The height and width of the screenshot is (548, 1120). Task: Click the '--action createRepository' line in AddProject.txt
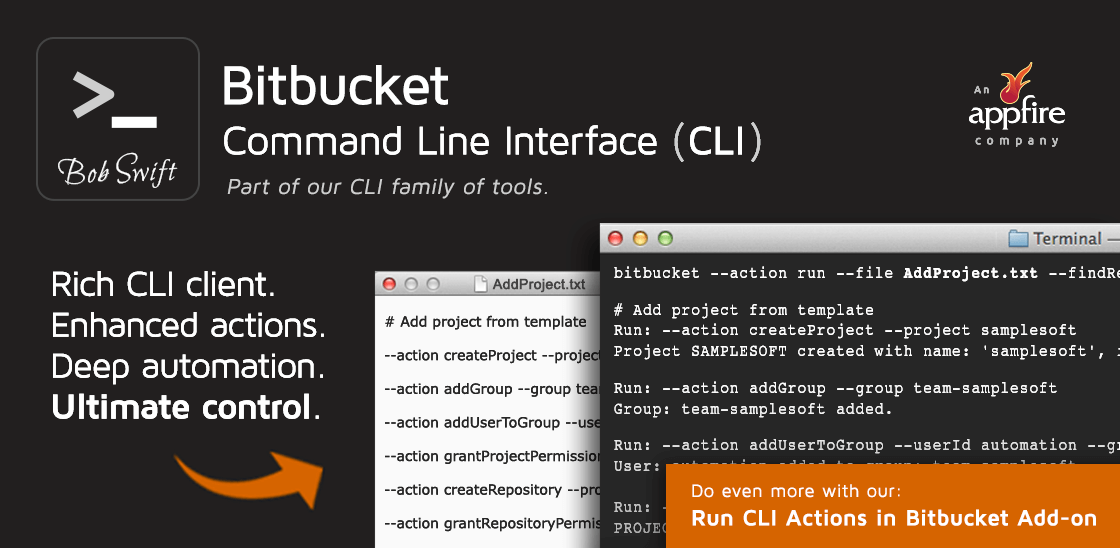pos(492,489)
